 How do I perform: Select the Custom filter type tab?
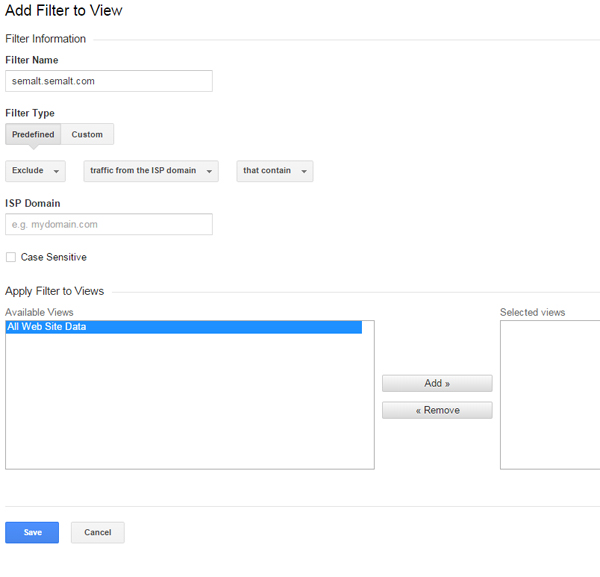87,135
